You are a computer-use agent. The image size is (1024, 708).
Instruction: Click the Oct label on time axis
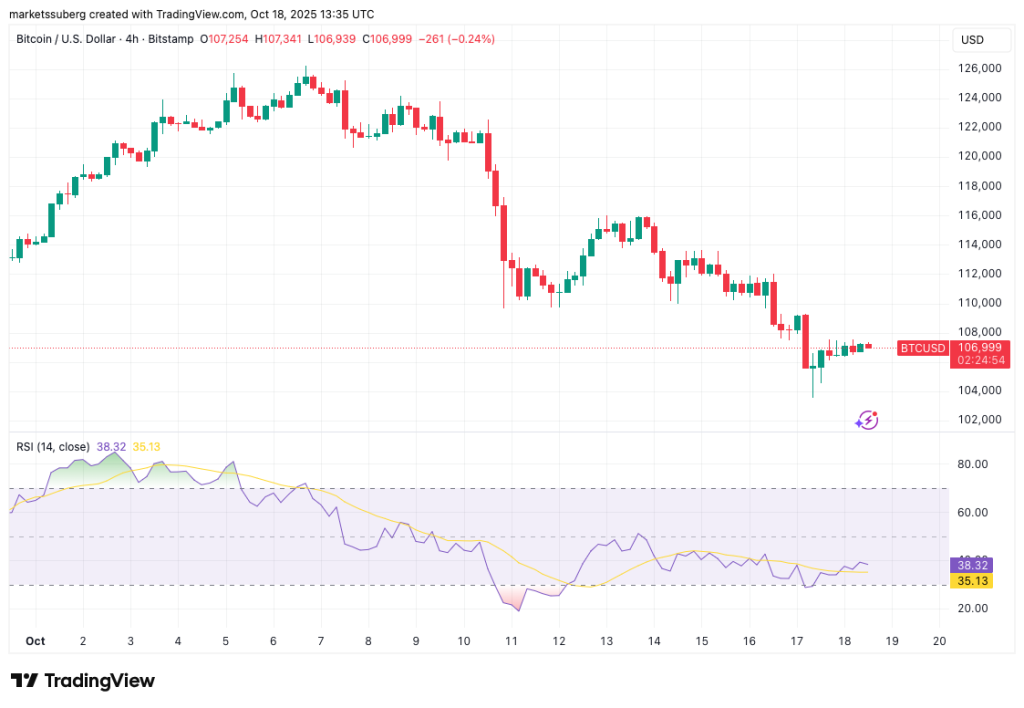tap(35, 640)
